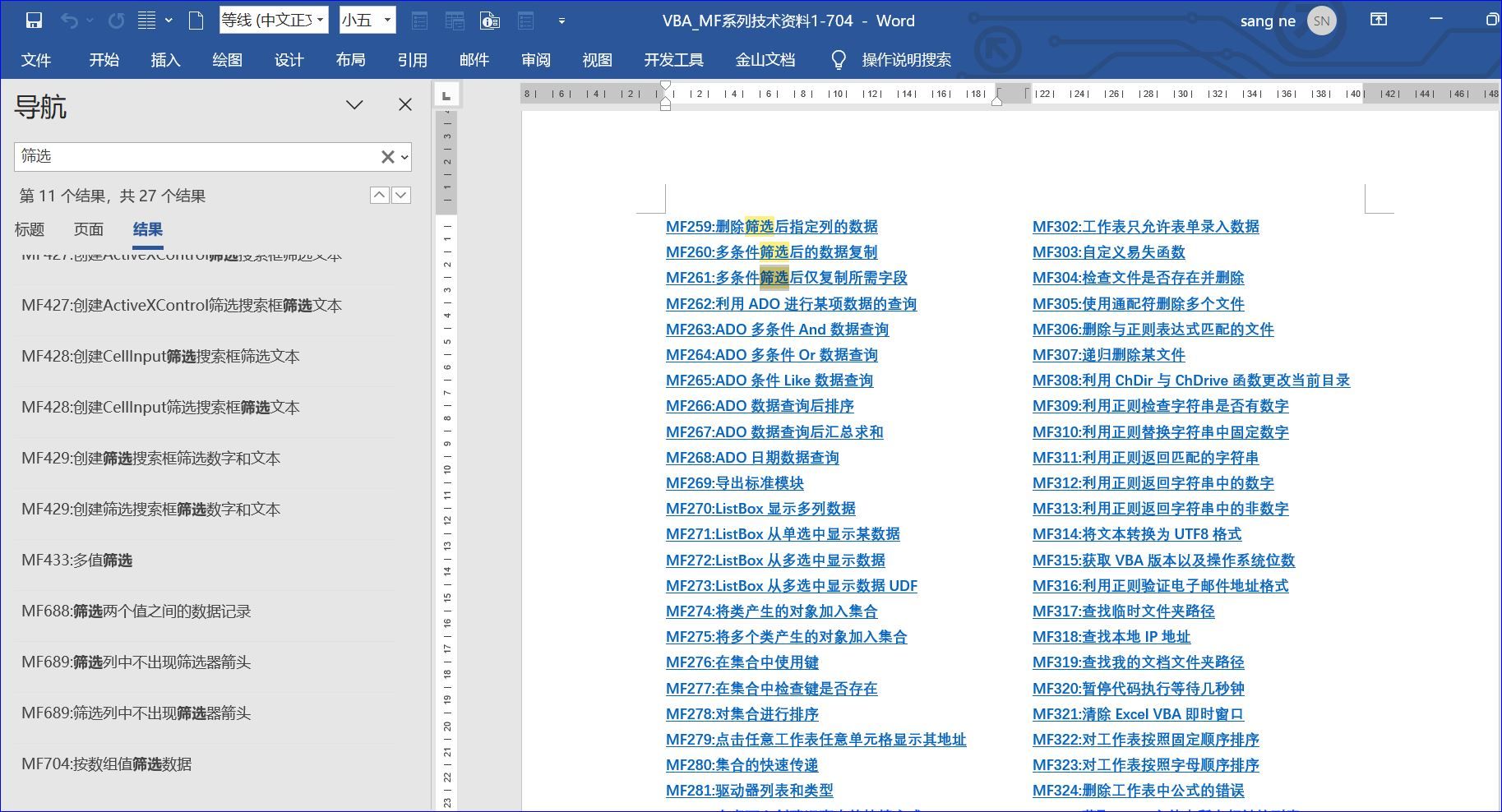Open link MF302:工作表只允许表单录入数据
Viewport: 1502px width, 812px height.
click(1146, 227)
